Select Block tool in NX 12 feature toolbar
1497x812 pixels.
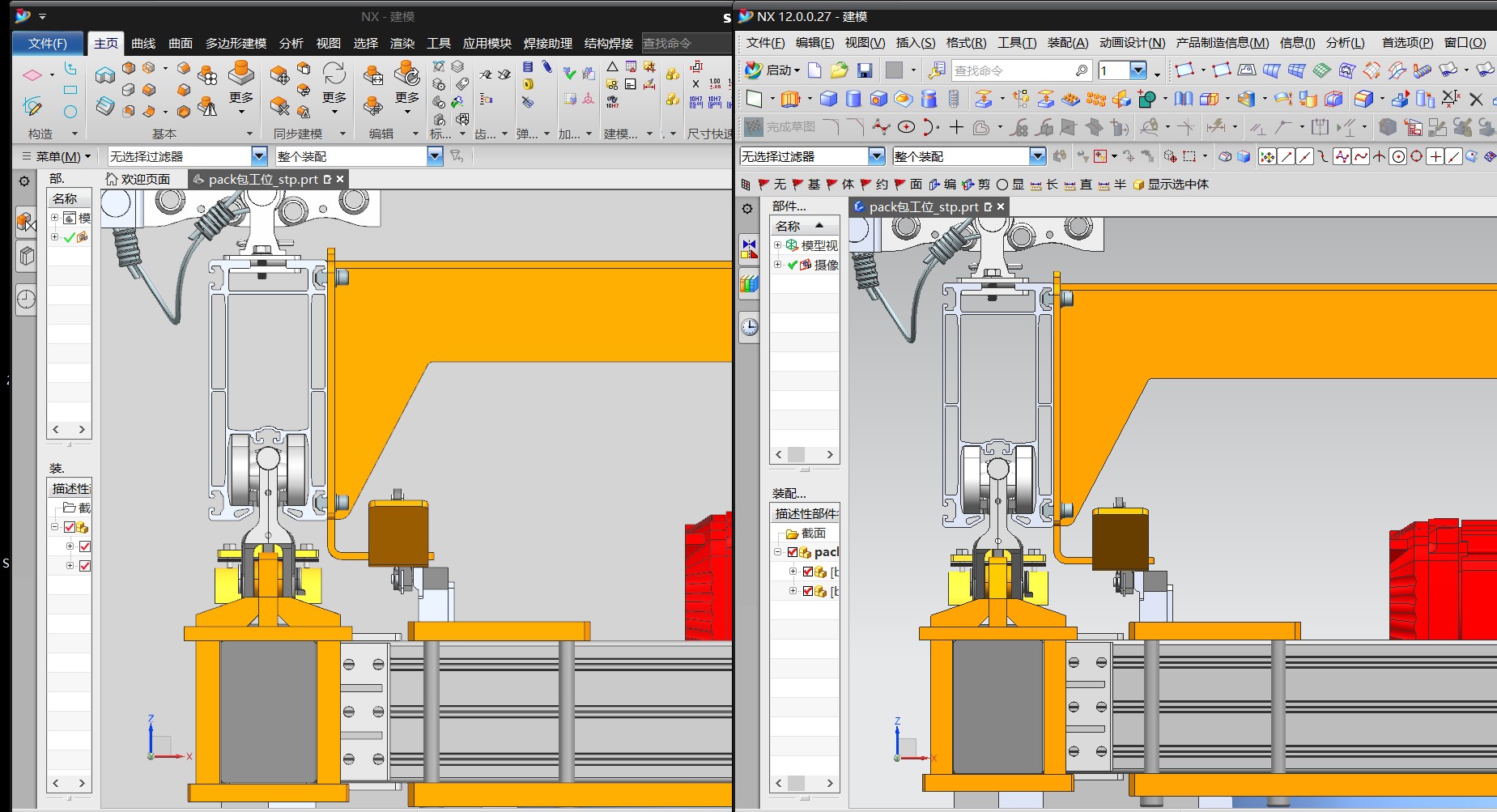(828, 99)
